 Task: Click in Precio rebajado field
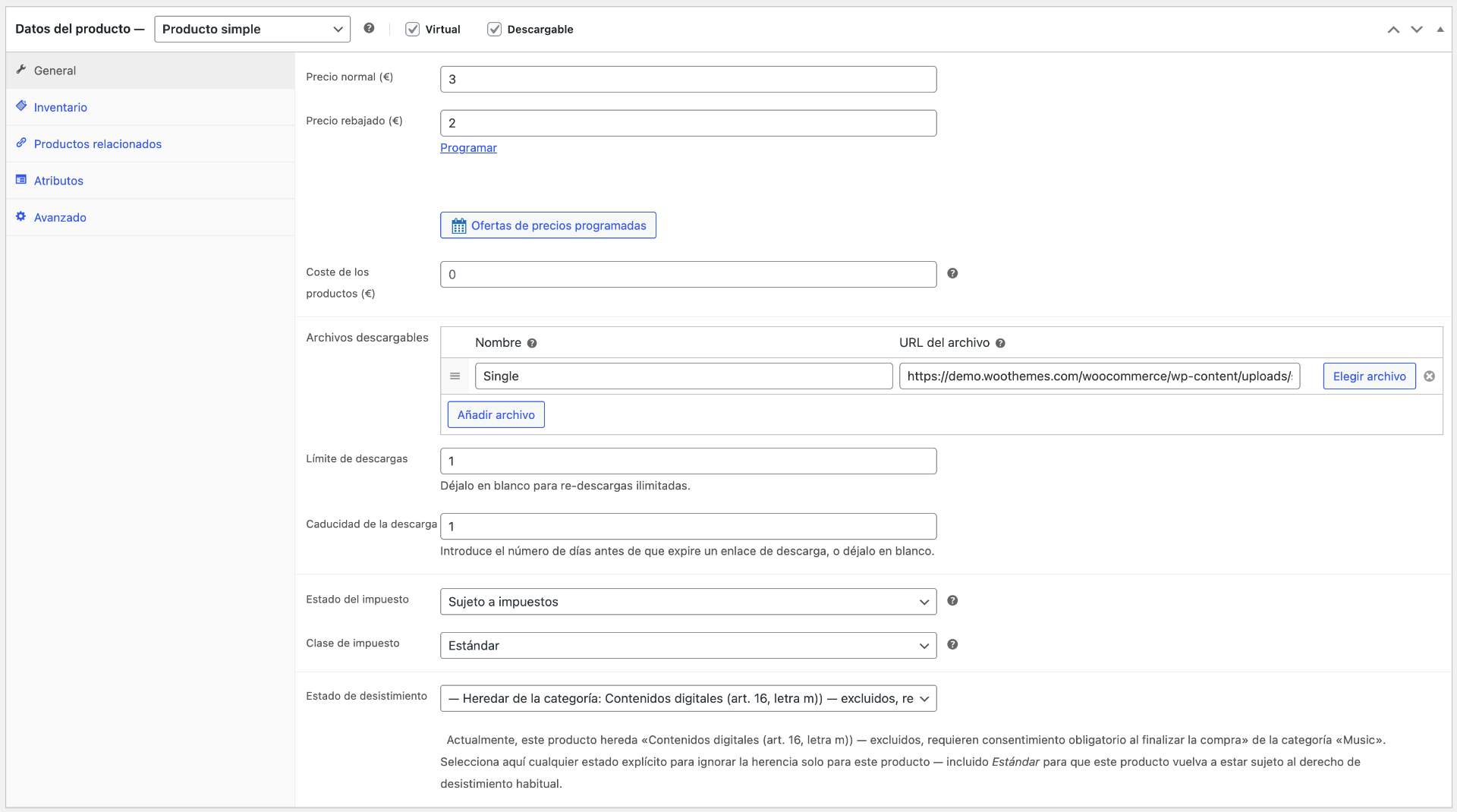click(688, 123)
